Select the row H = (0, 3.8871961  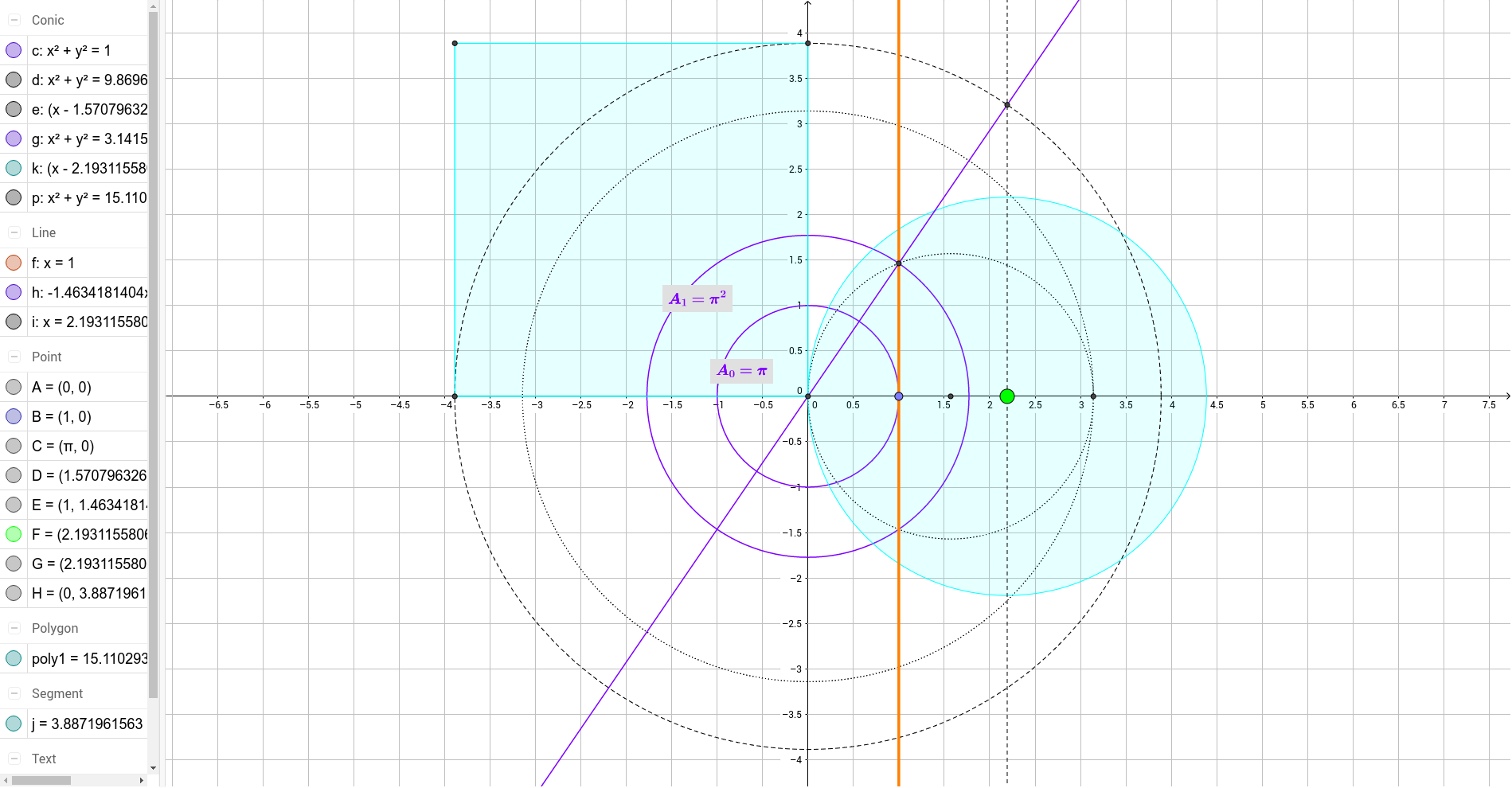[74, 593]
